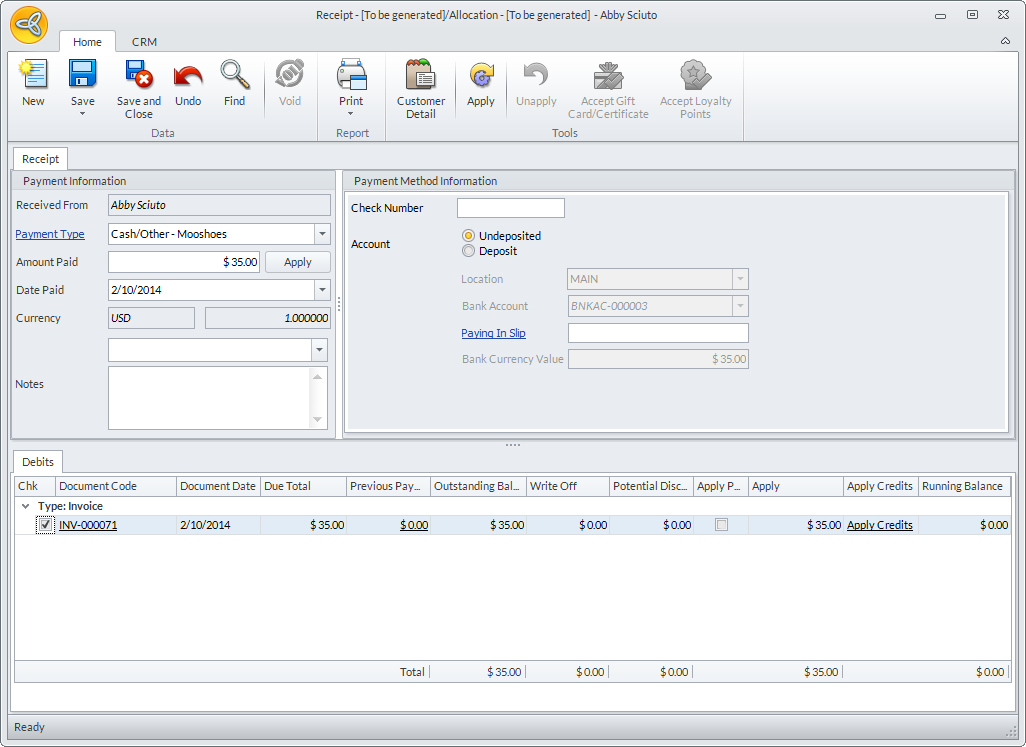
Task: Click the Apply icon in Tools group
Action: tap(481, 76)
